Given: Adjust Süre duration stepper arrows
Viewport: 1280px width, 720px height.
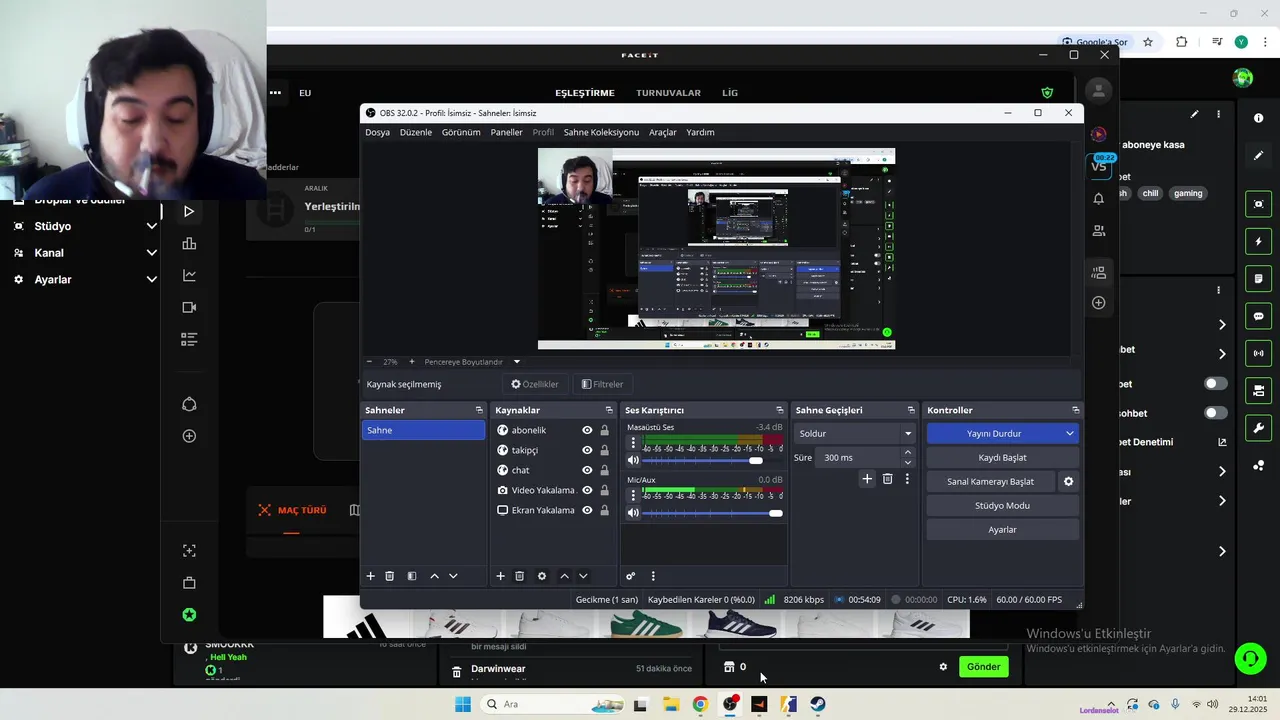Looking at the screenshot, I should click(907, 457).
